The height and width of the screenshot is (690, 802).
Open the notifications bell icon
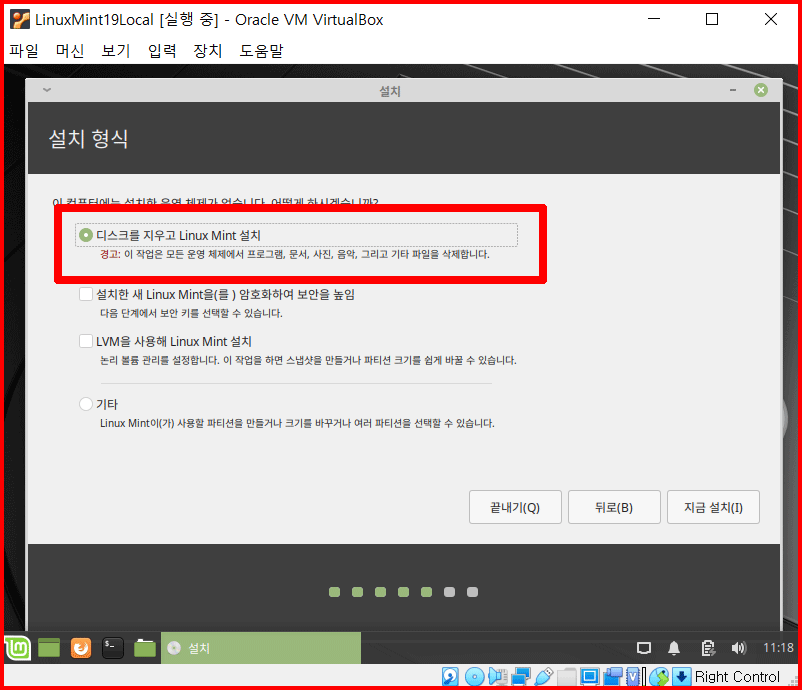click(674, 649)
